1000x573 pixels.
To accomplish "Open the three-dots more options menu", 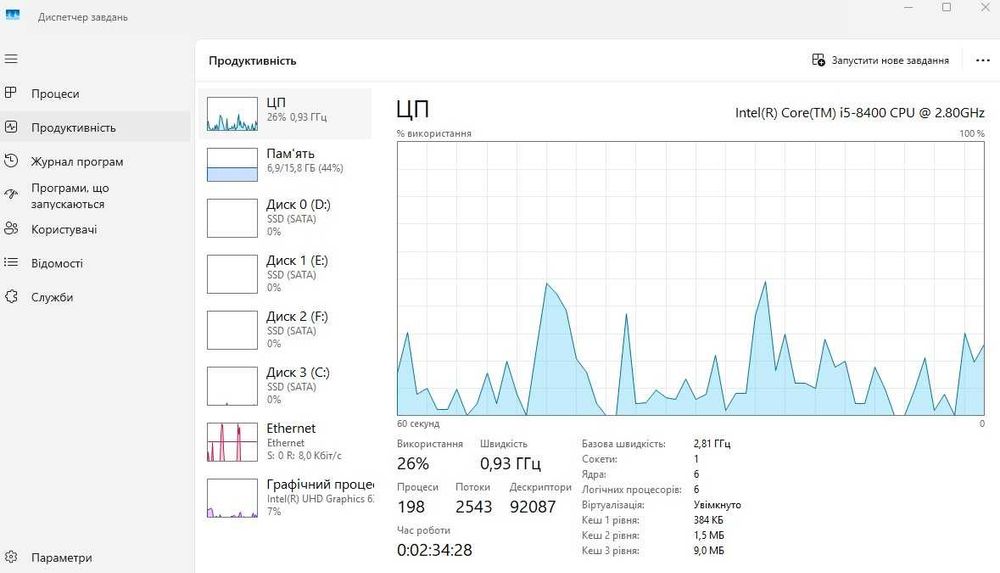I will [x=982, y=61].
